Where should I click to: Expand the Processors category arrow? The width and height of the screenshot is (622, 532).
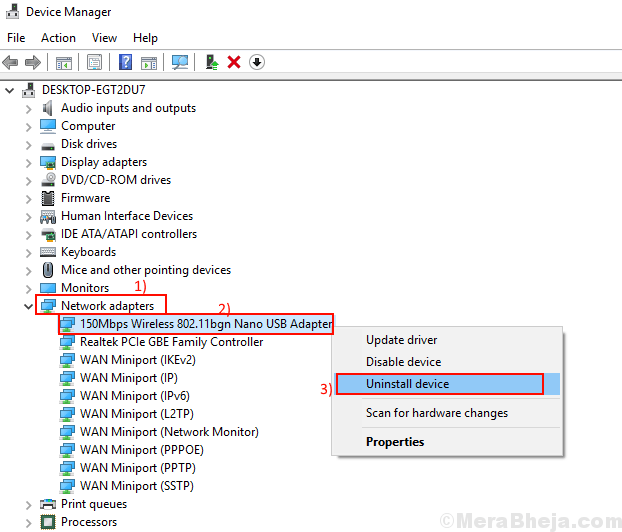click(x=28, y=523)
